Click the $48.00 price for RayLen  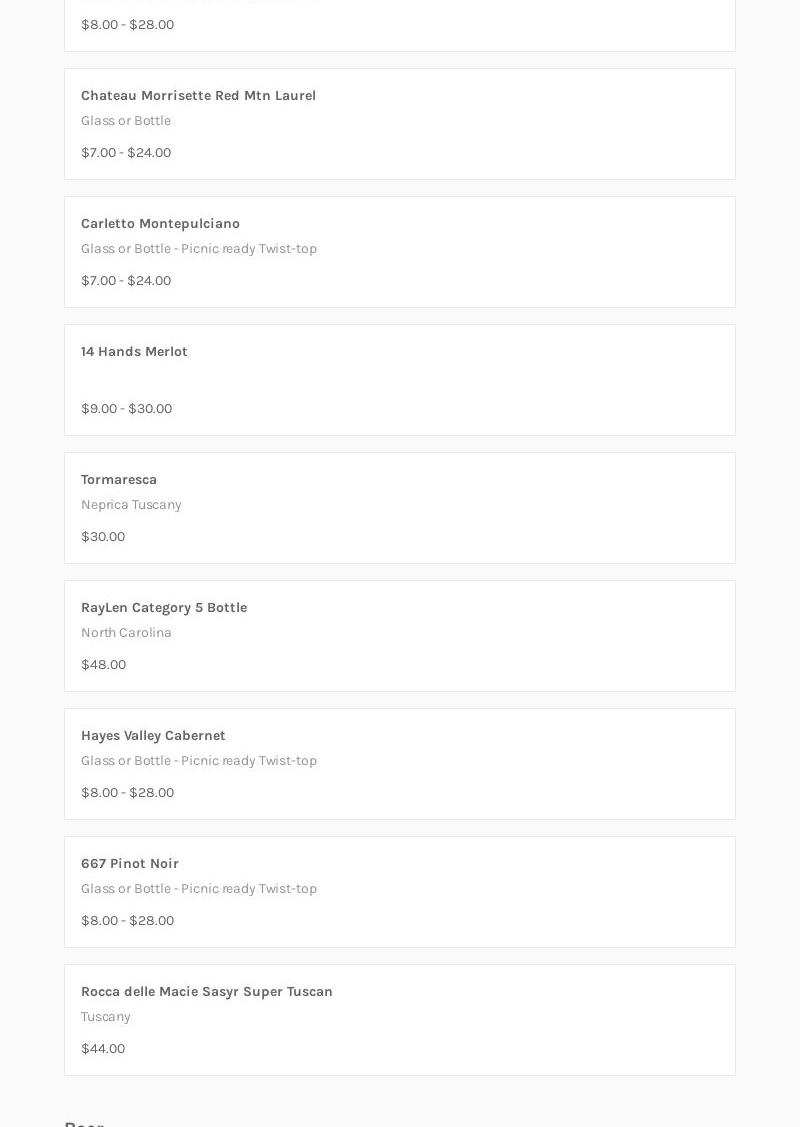pos(103,665)
